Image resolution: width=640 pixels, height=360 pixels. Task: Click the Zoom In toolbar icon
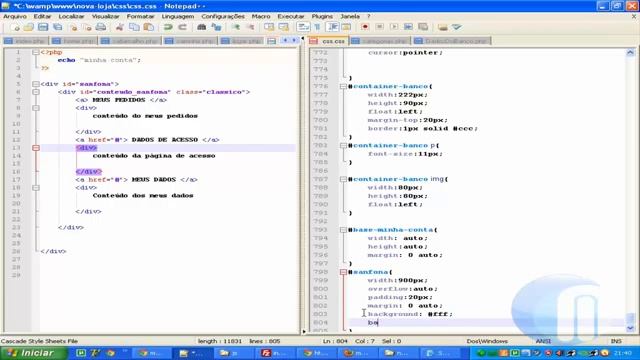click(x=236, y=27)
